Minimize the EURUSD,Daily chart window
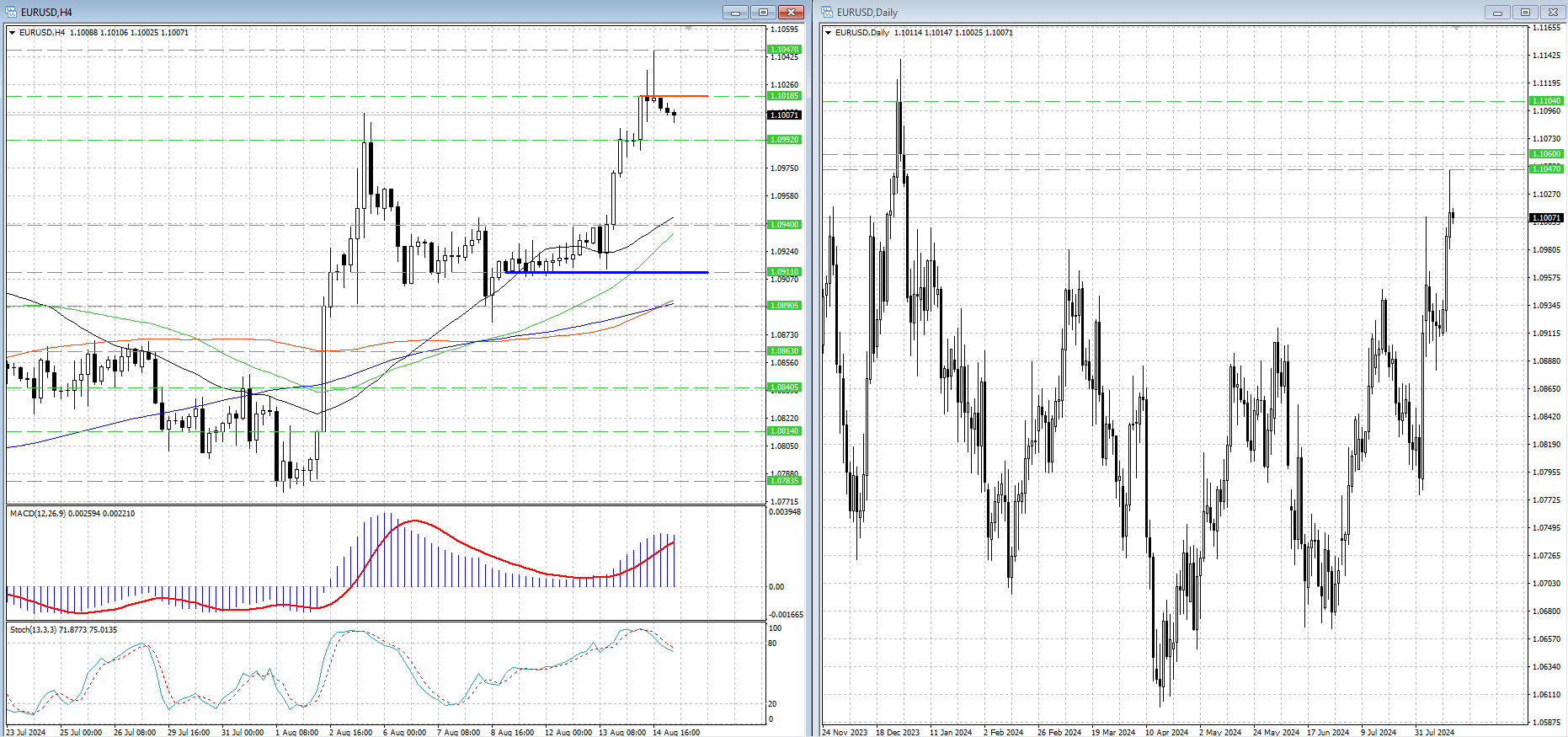This screenshot has height=737, width=1568. pyautogui.click(x=1497, y=12)
